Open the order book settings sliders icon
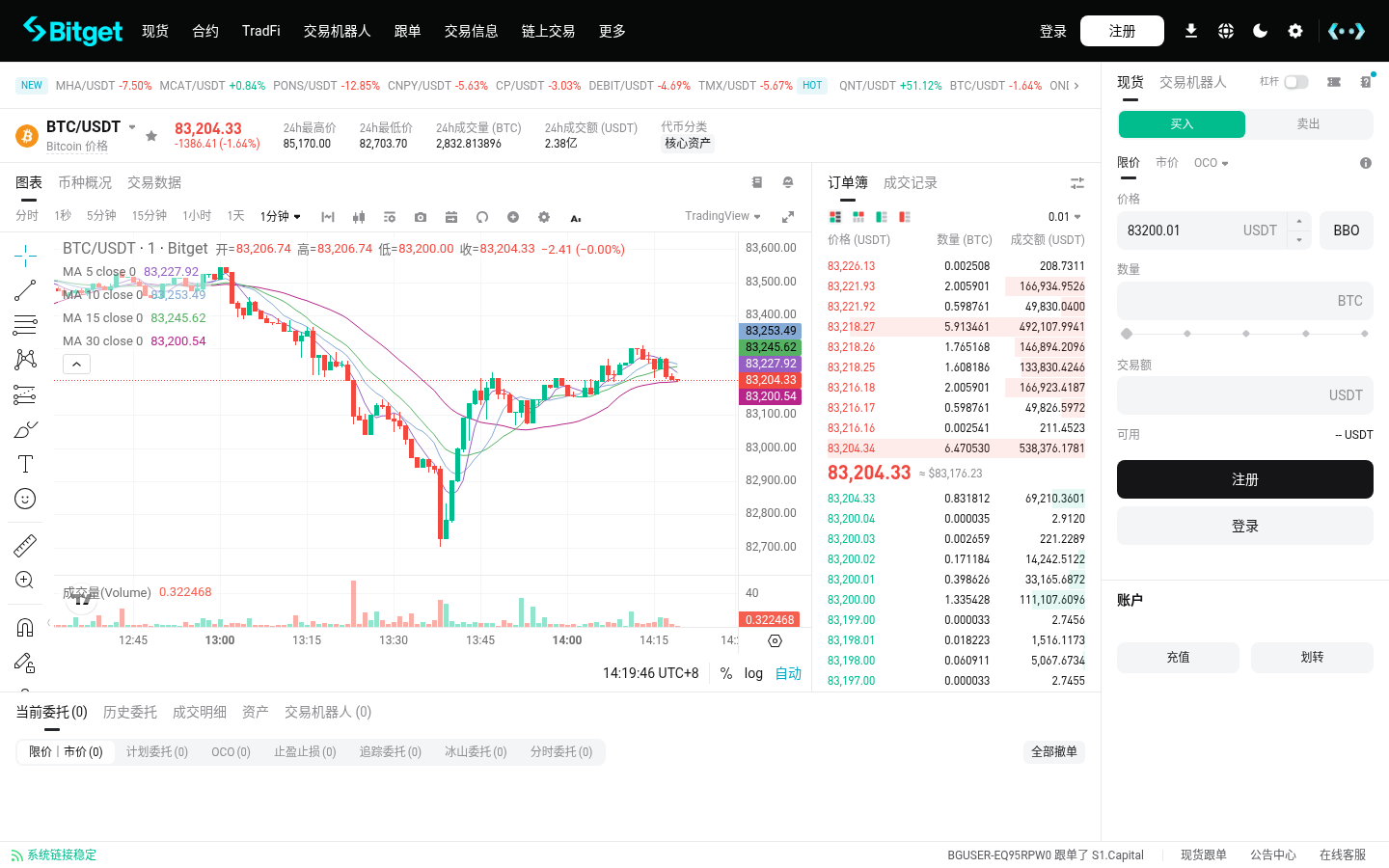Screen dimensions: 1389x868 click(x=1077, y=183)
